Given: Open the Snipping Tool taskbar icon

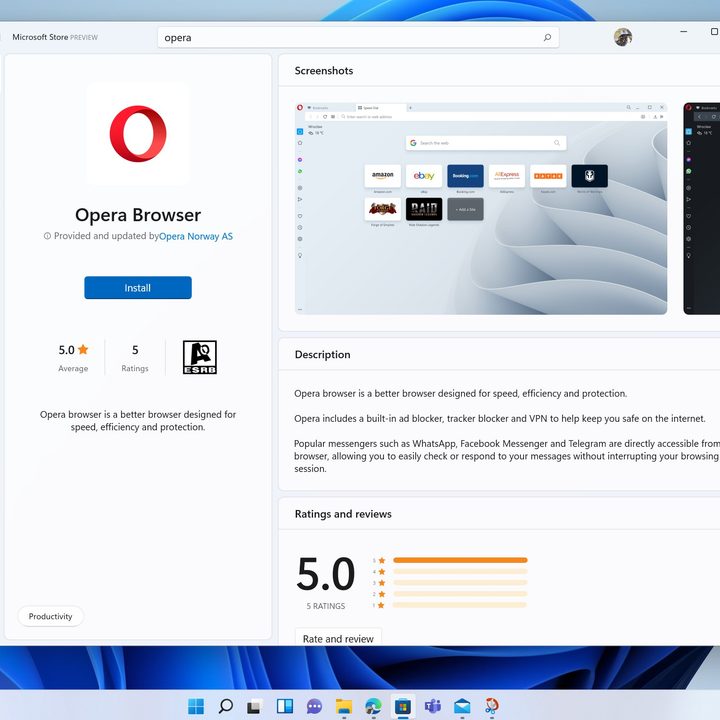Looking at the screenshot, I should (x=492, y=706).
